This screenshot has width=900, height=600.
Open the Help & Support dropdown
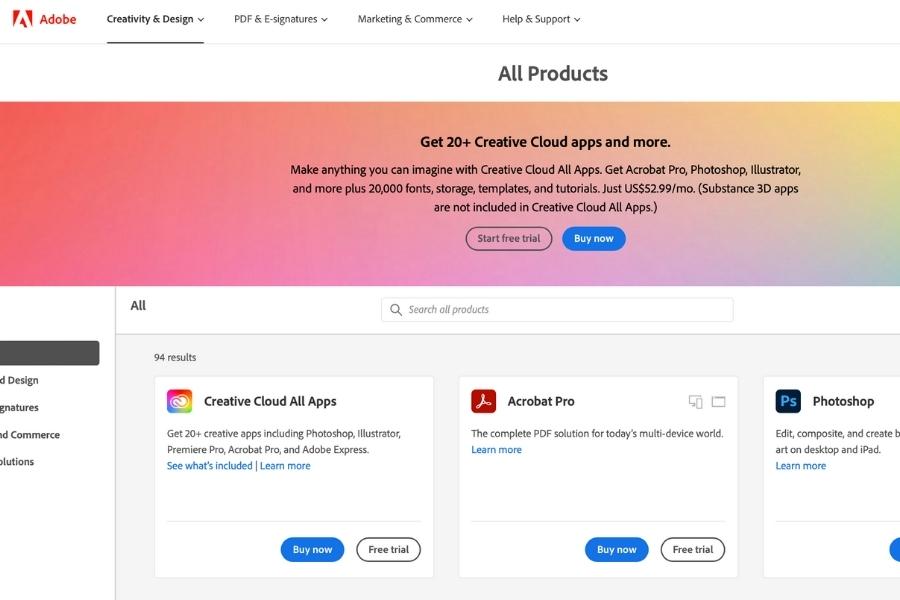click(x=540, y=18)
